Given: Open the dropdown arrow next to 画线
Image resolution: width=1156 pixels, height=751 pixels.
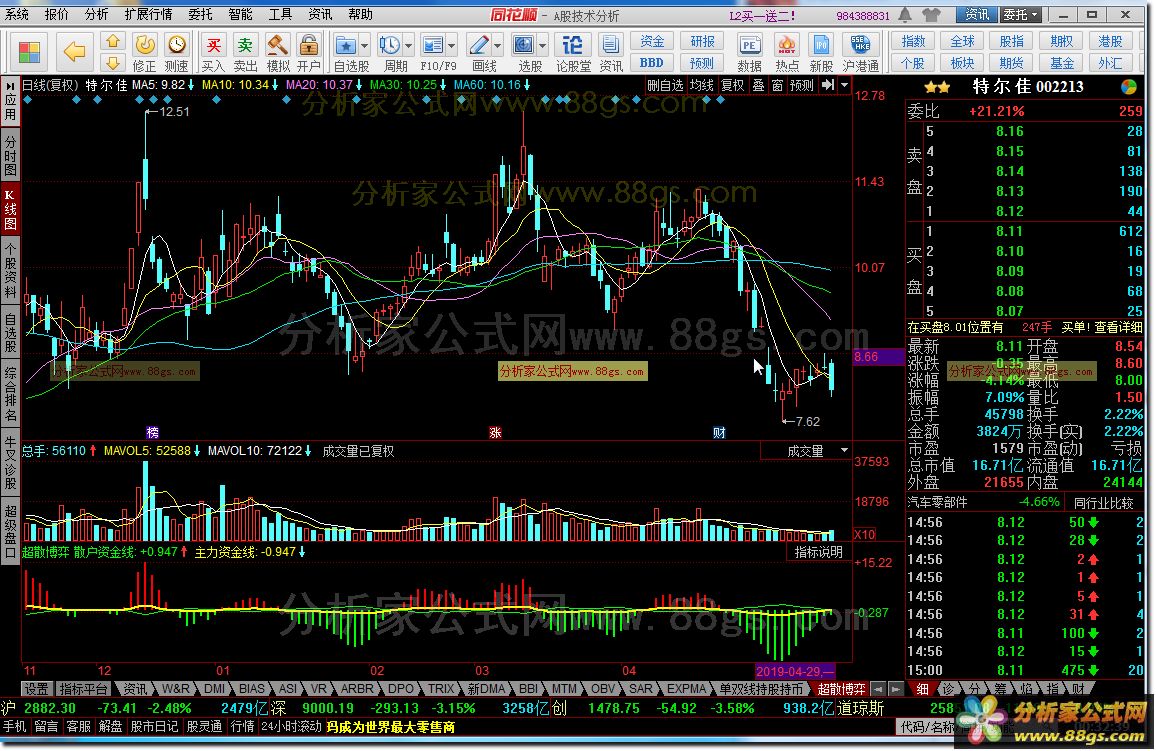Looking at the screenshot, I should pyautogui.click(x=498, y=46).
